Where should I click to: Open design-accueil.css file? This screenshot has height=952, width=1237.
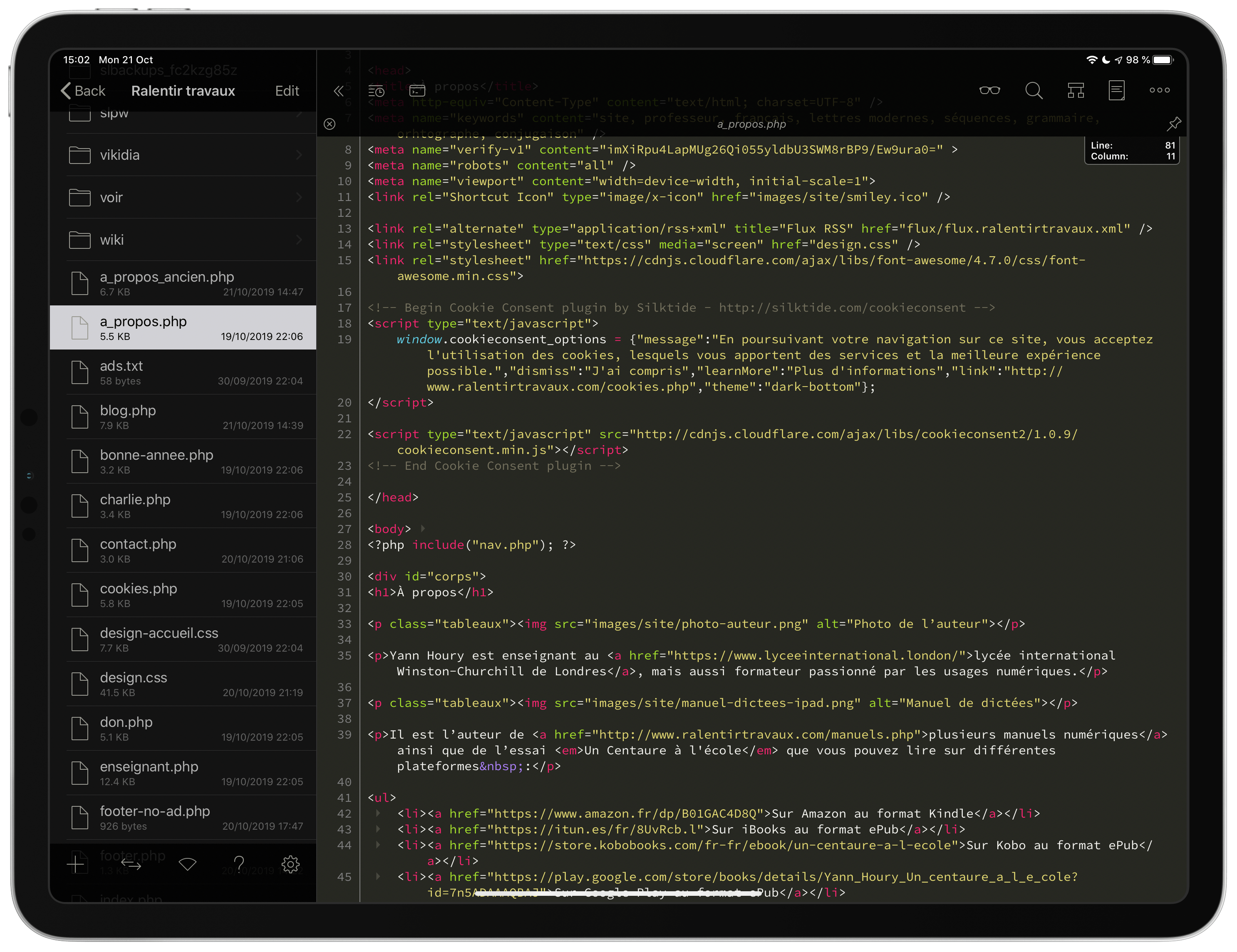click(x=183, y=640)
